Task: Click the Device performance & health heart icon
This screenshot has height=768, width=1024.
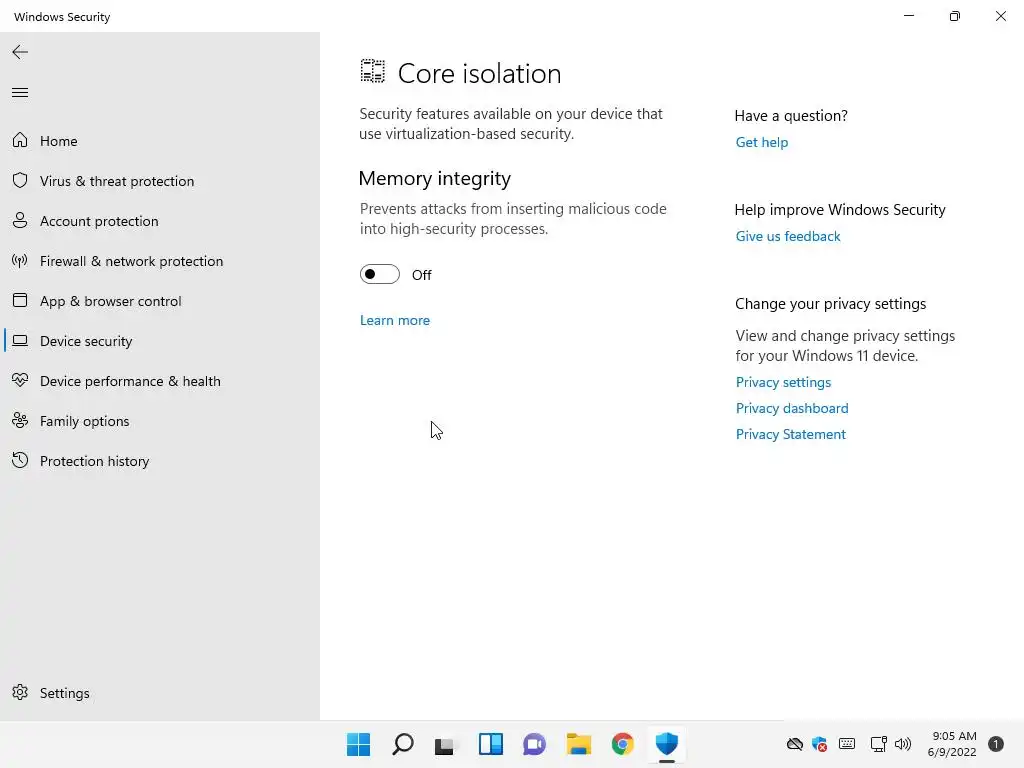Action: tap(20, 380)
